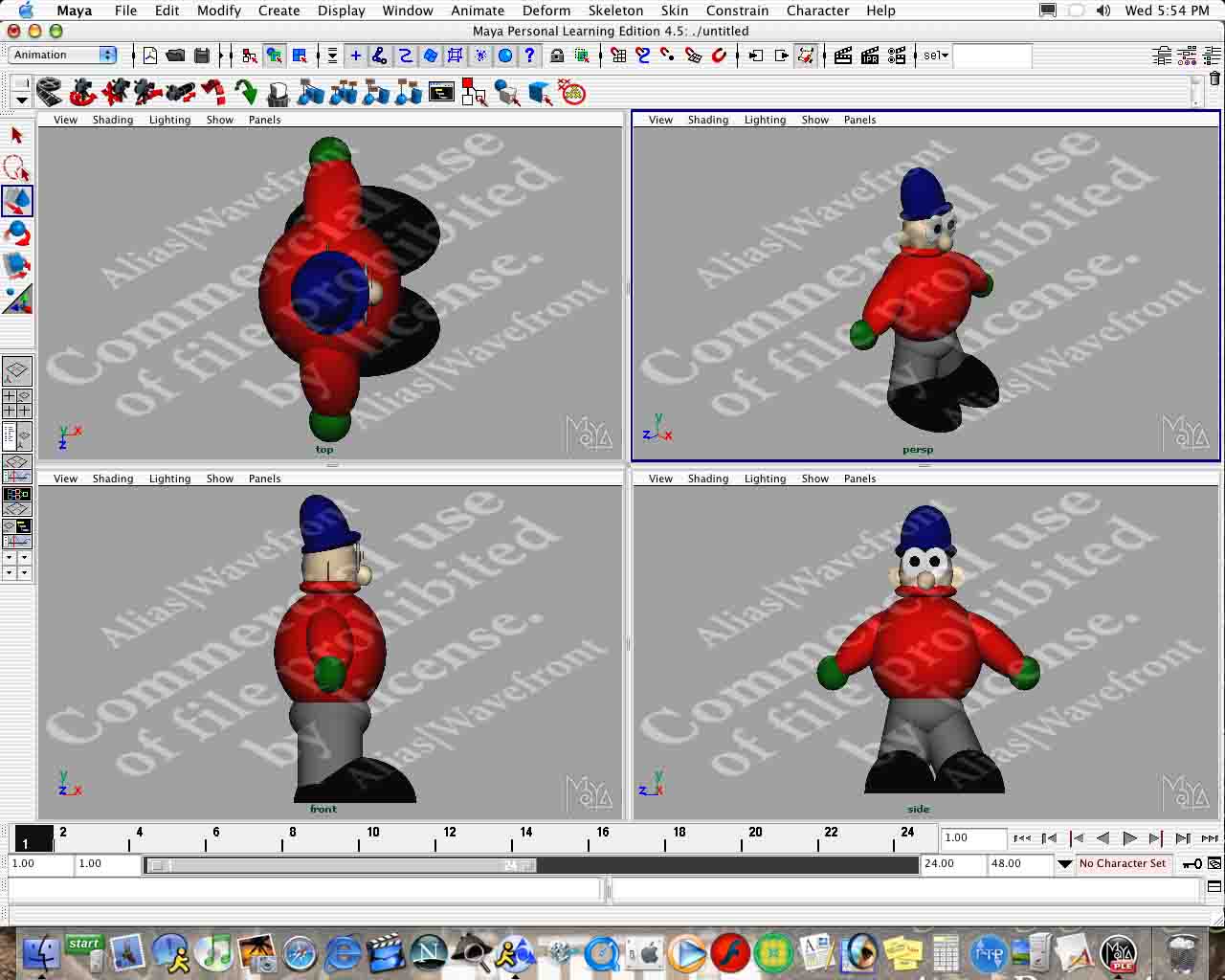1225x980 pixels.
Task: Expand the No Character Set dropdown arrow
Action: click(x=1064, y=863)
